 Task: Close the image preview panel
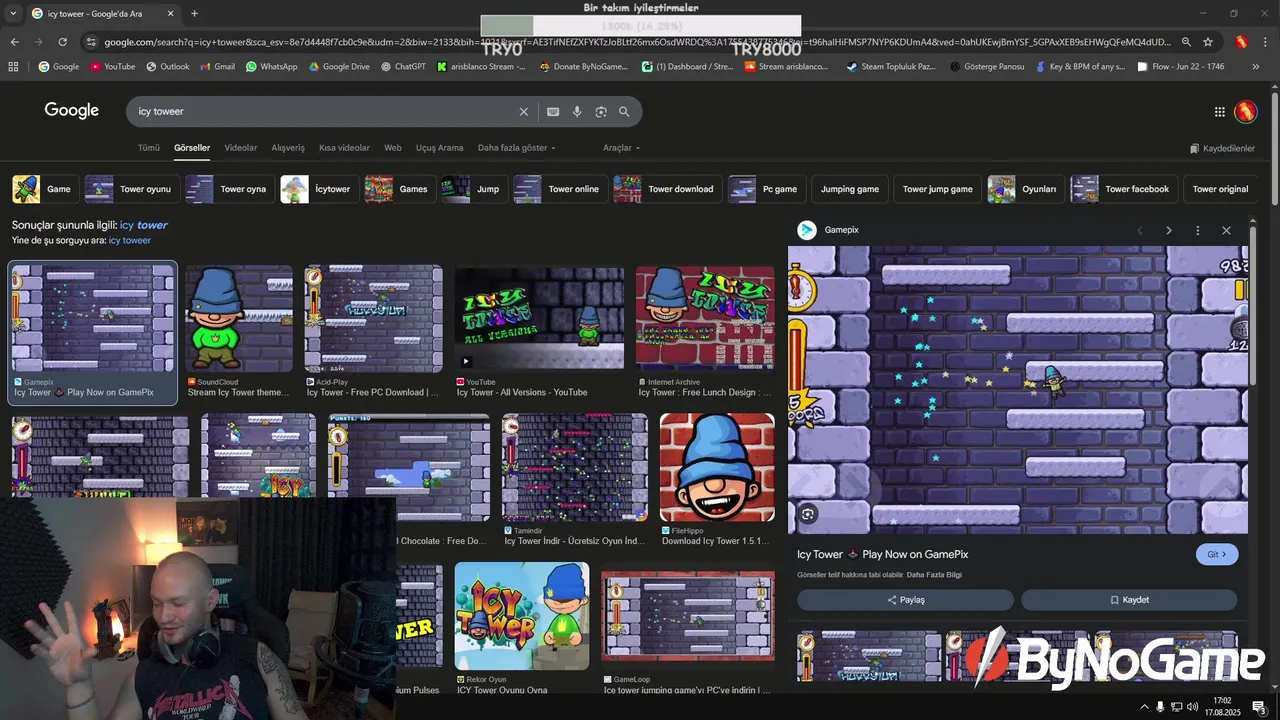tap(1226, 230)
